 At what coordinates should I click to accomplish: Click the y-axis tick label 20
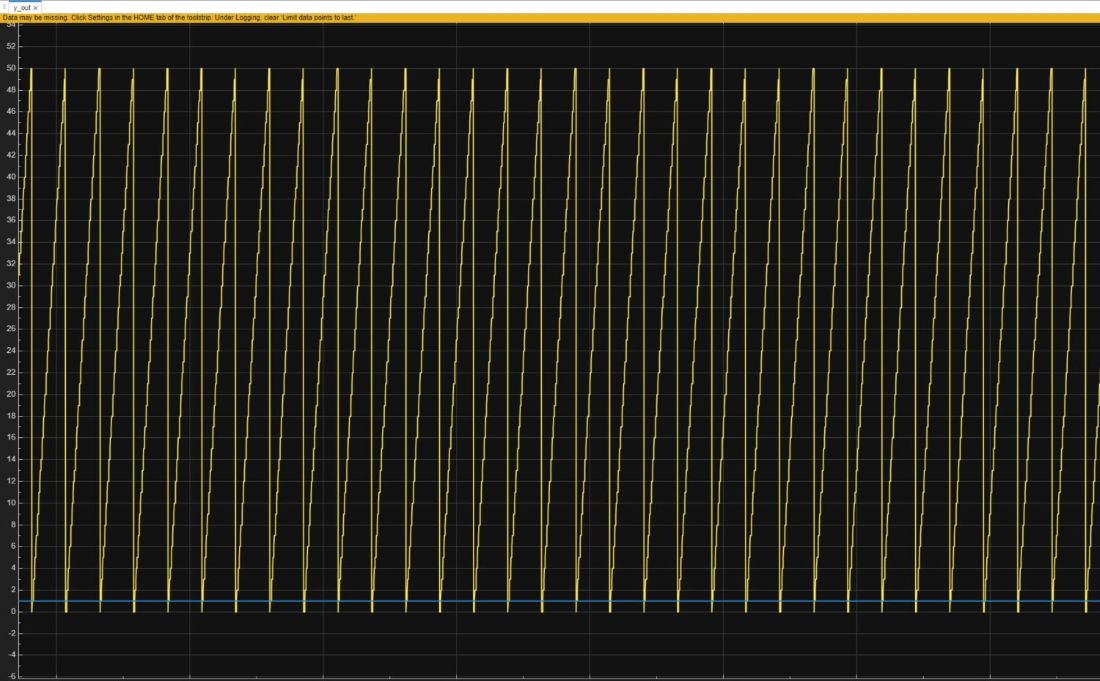click(x=11, y=394)
